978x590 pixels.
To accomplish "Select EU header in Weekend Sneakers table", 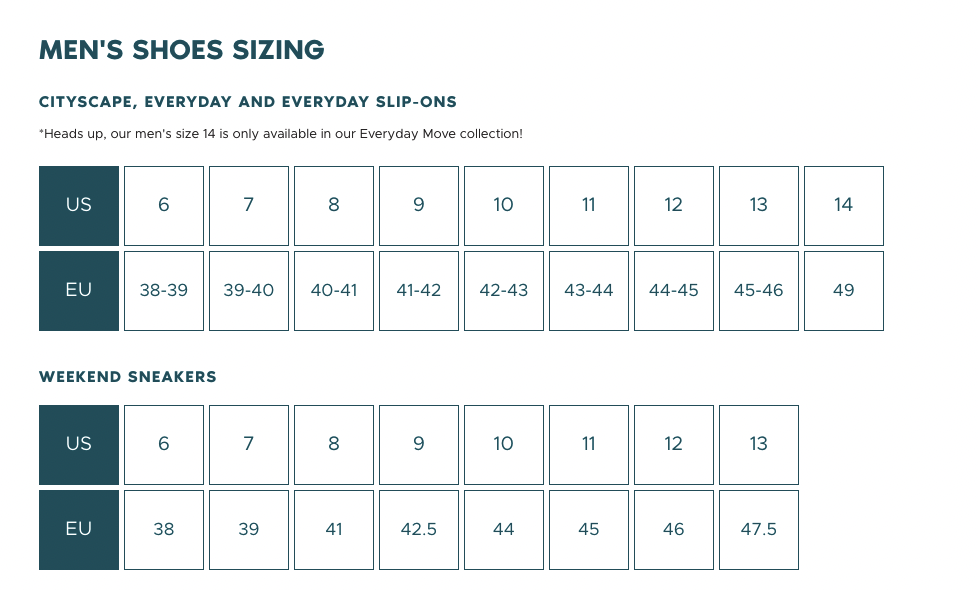I will [x=78, y=529].
